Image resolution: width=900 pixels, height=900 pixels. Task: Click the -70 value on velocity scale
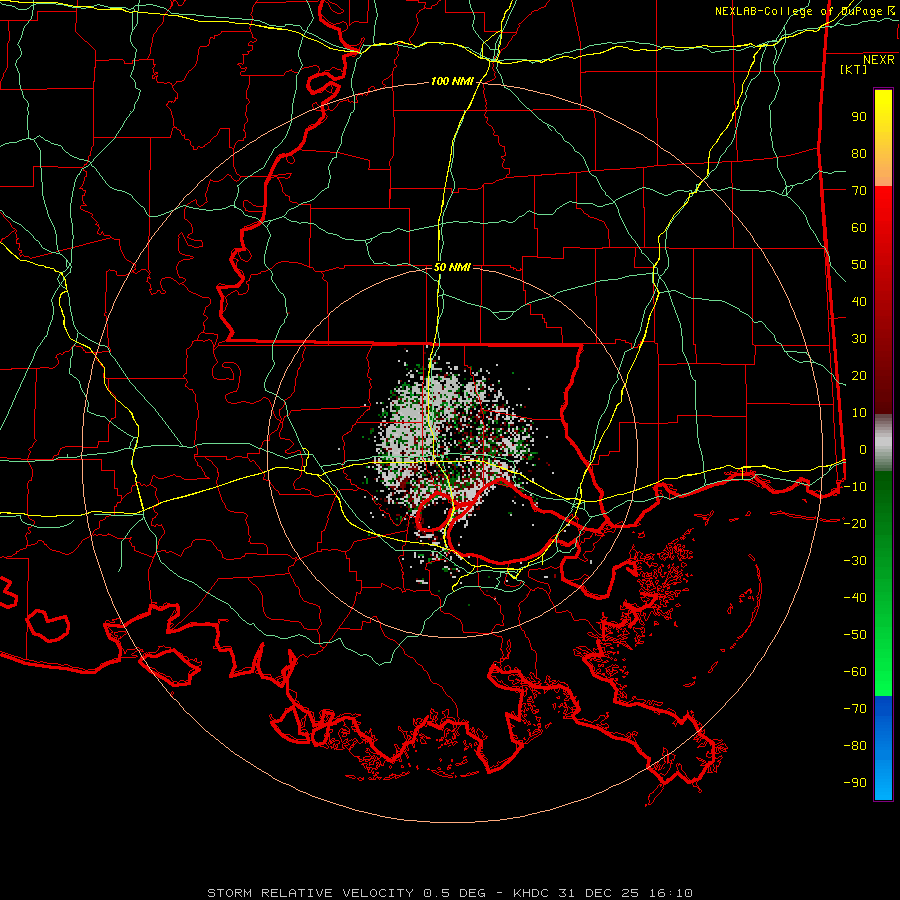tap(855, 709)
